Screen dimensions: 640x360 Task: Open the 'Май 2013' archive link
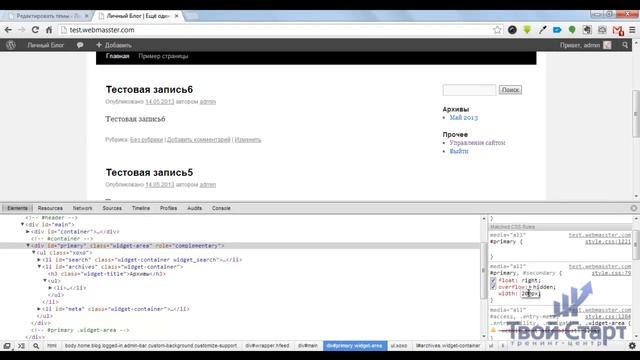[464, 118]
